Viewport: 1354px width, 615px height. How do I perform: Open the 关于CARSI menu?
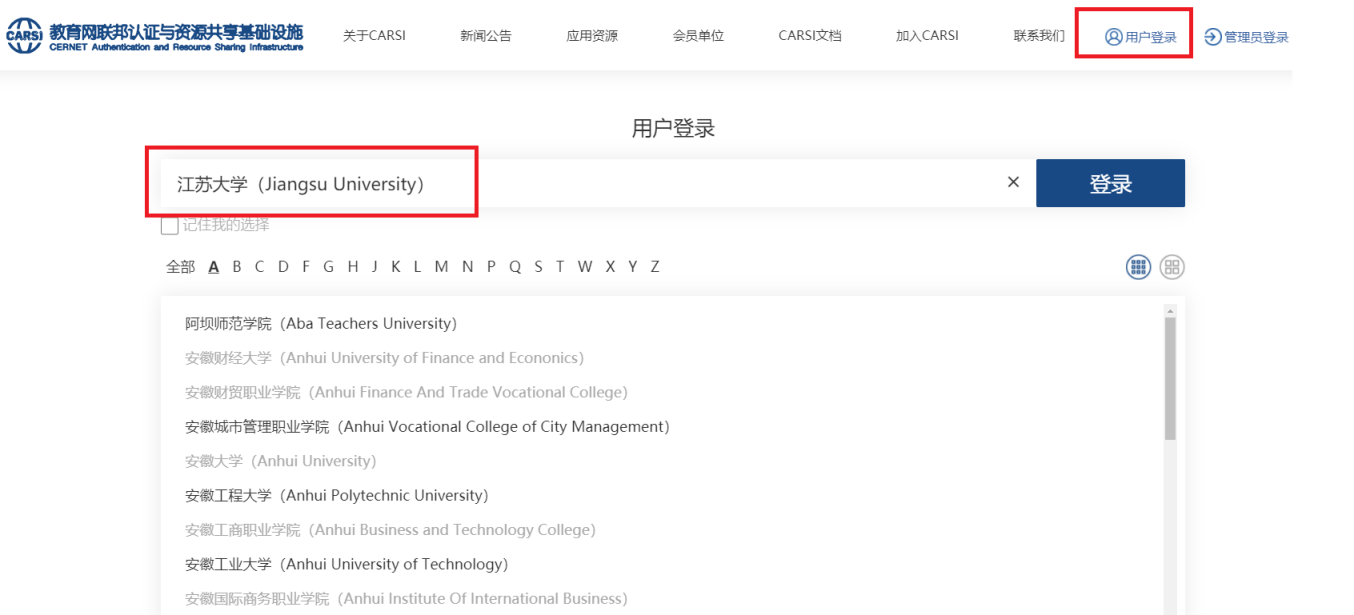click(374, 36)
